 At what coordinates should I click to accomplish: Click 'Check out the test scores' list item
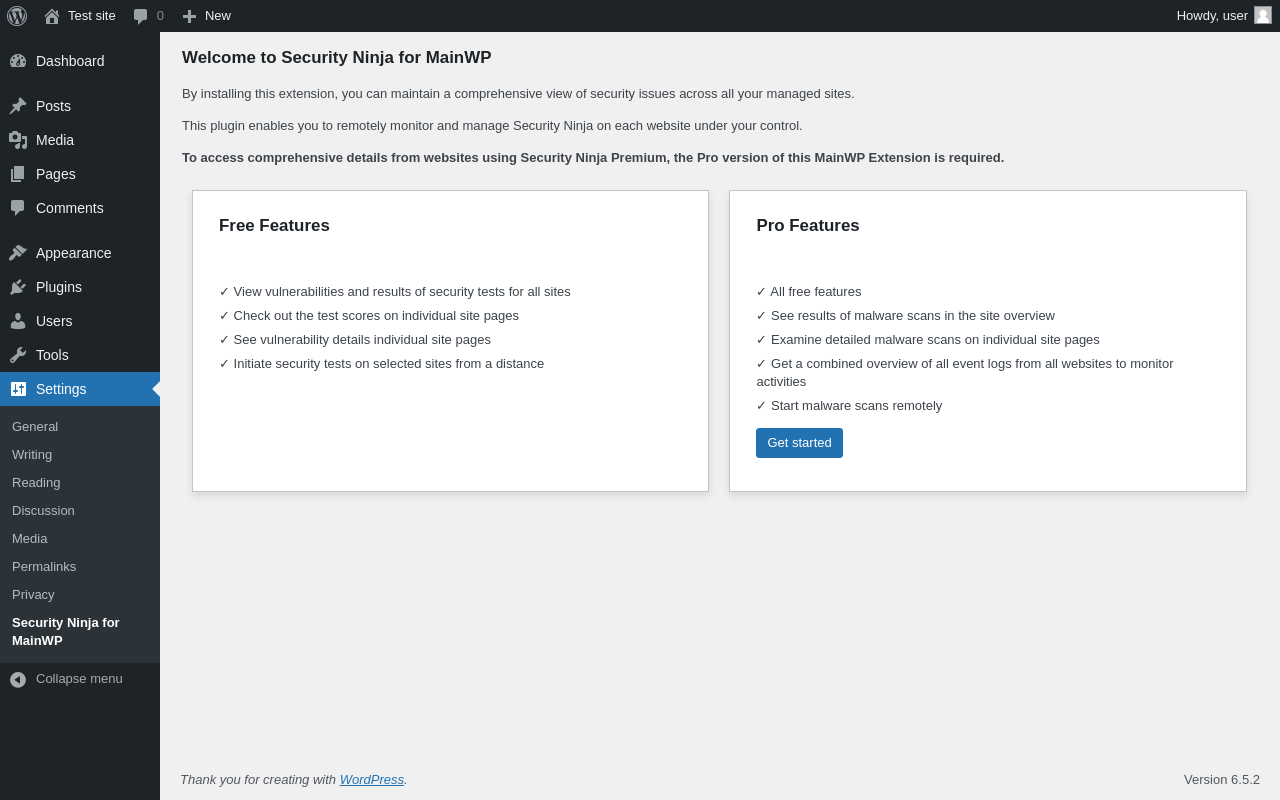point(369,316)
